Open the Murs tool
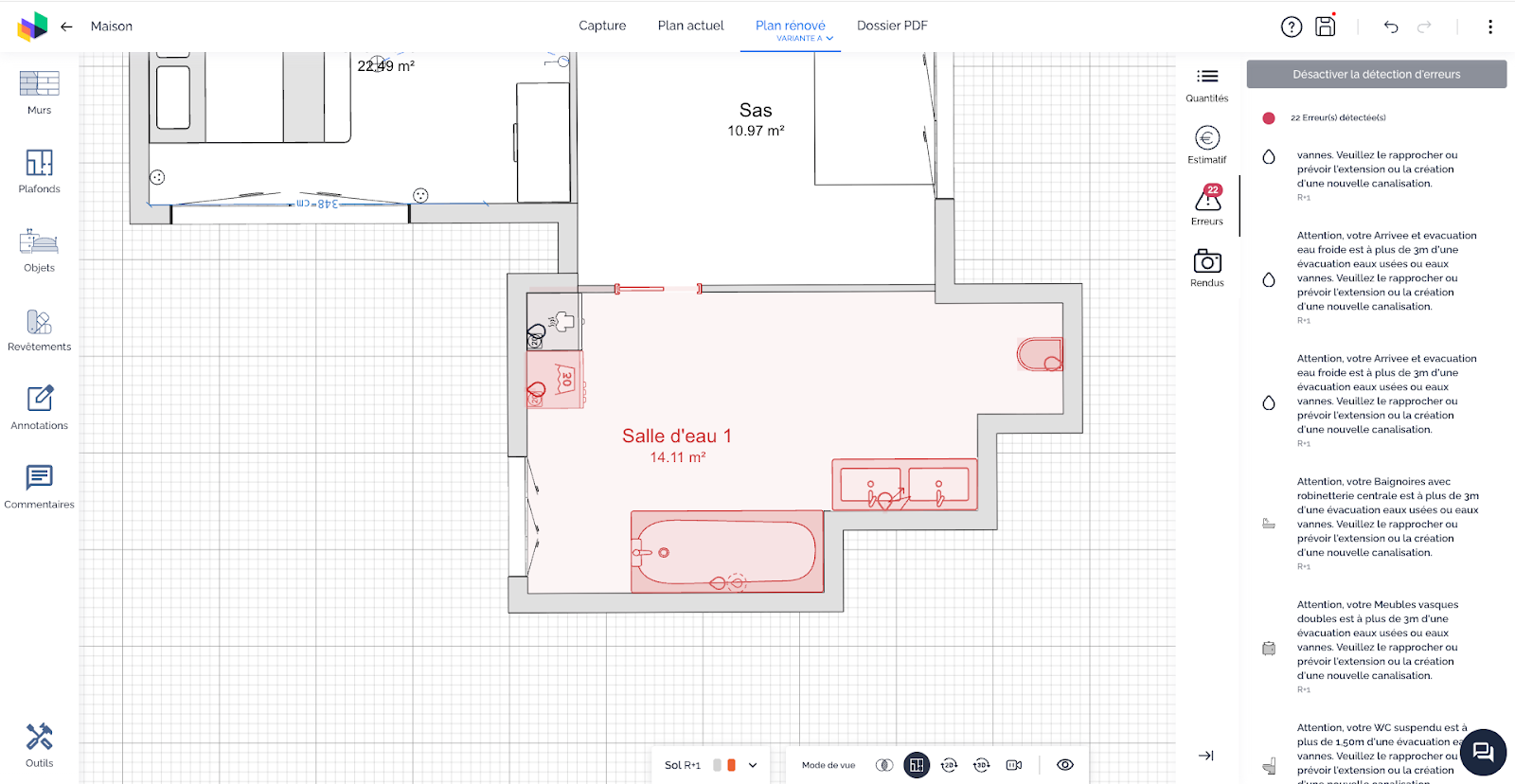 pos(39,93)
